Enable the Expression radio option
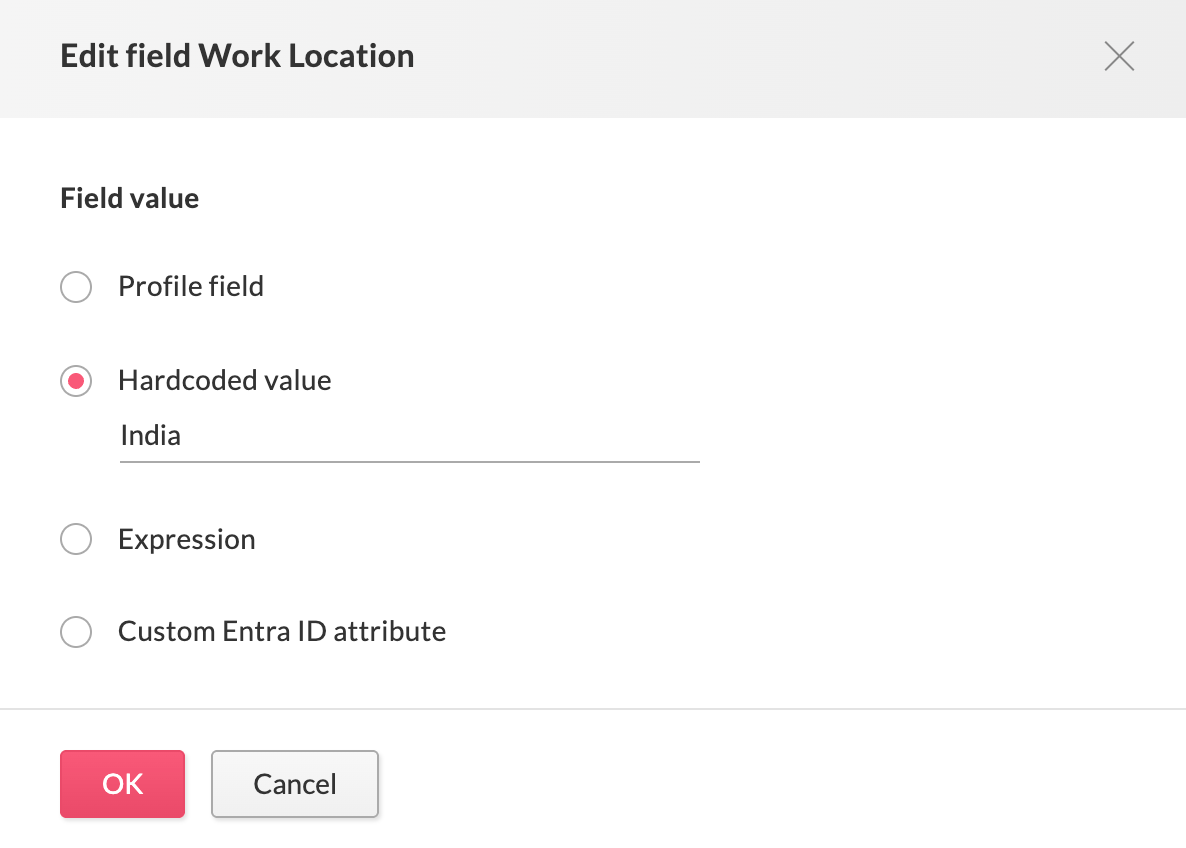1186x848 pixels. [x=76, y=540]
